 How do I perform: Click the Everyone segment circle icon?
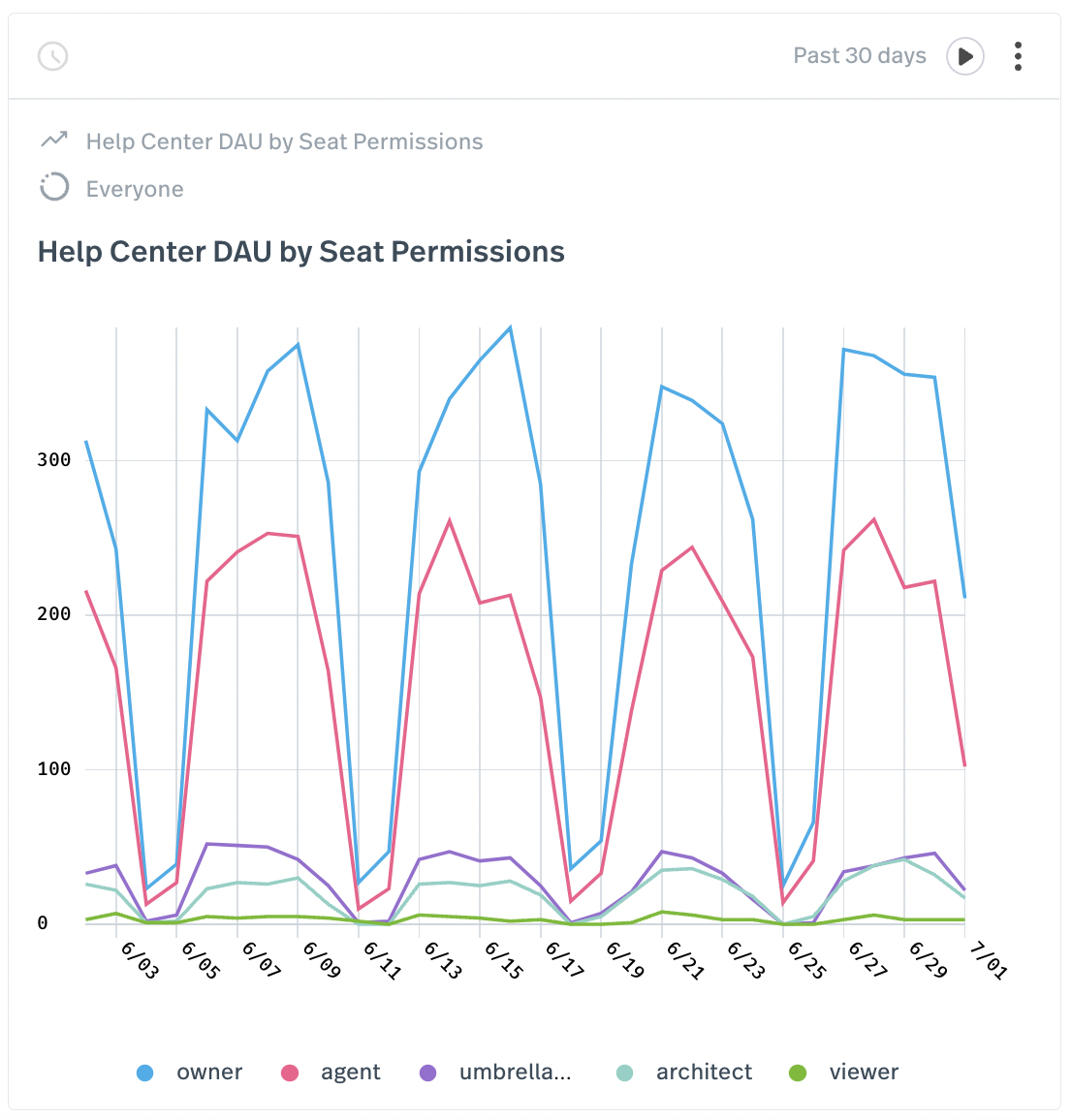coord(54,187)
